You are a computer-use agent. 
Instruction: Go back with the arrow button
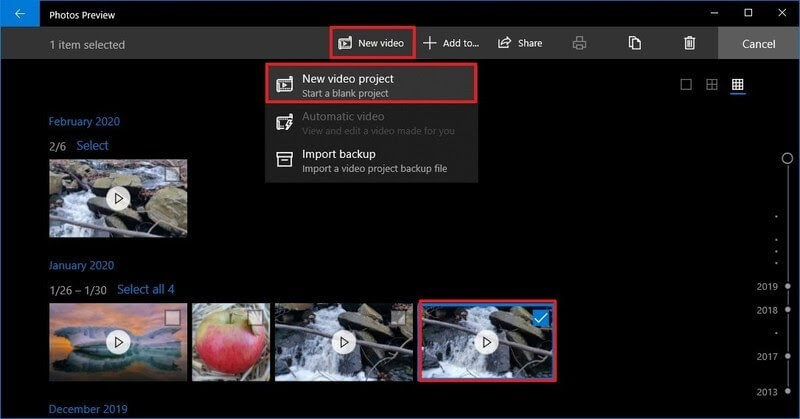tap(20, 14)
